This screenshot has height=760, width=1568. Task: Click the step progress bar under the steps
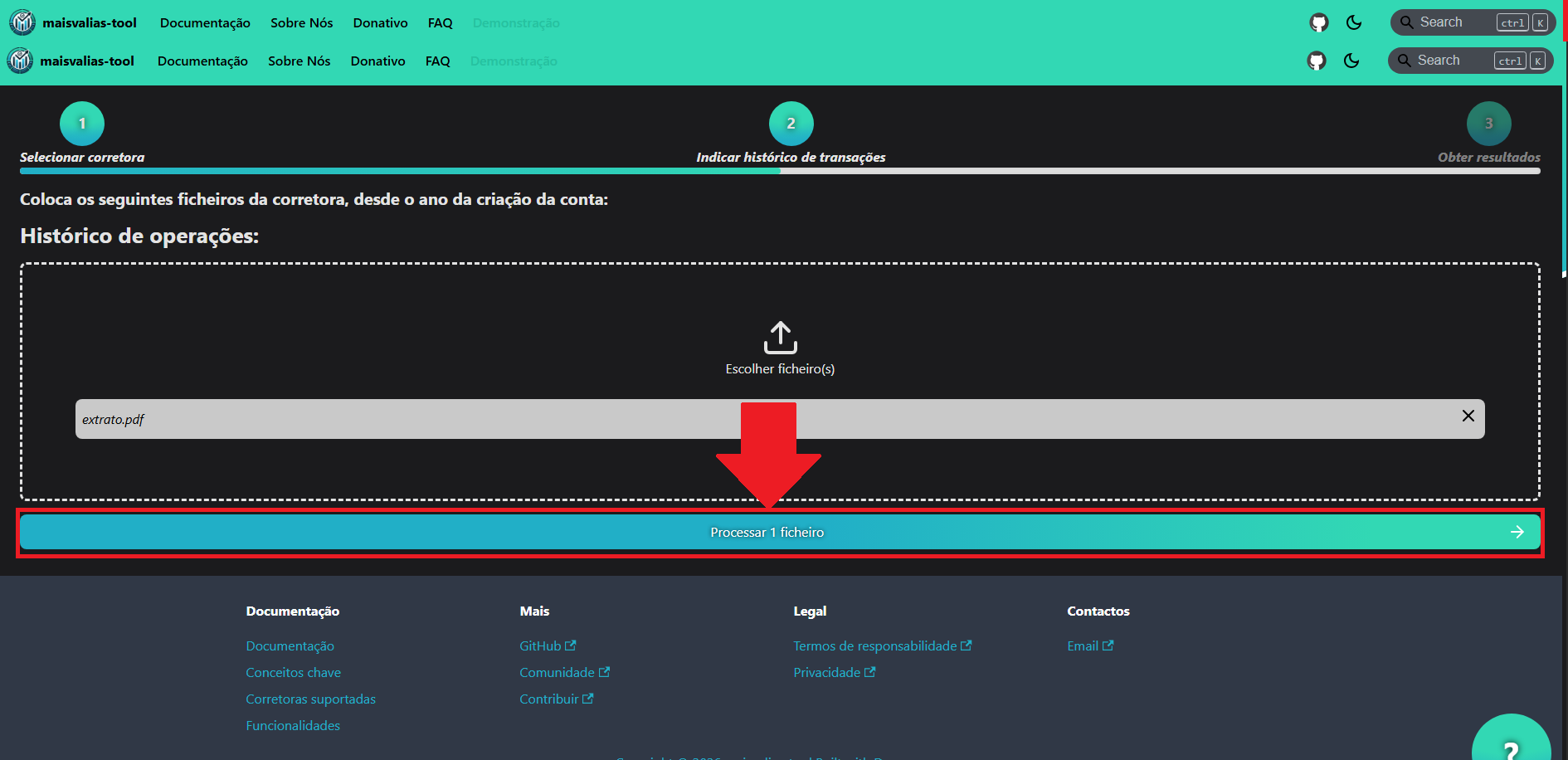(780, 171)
